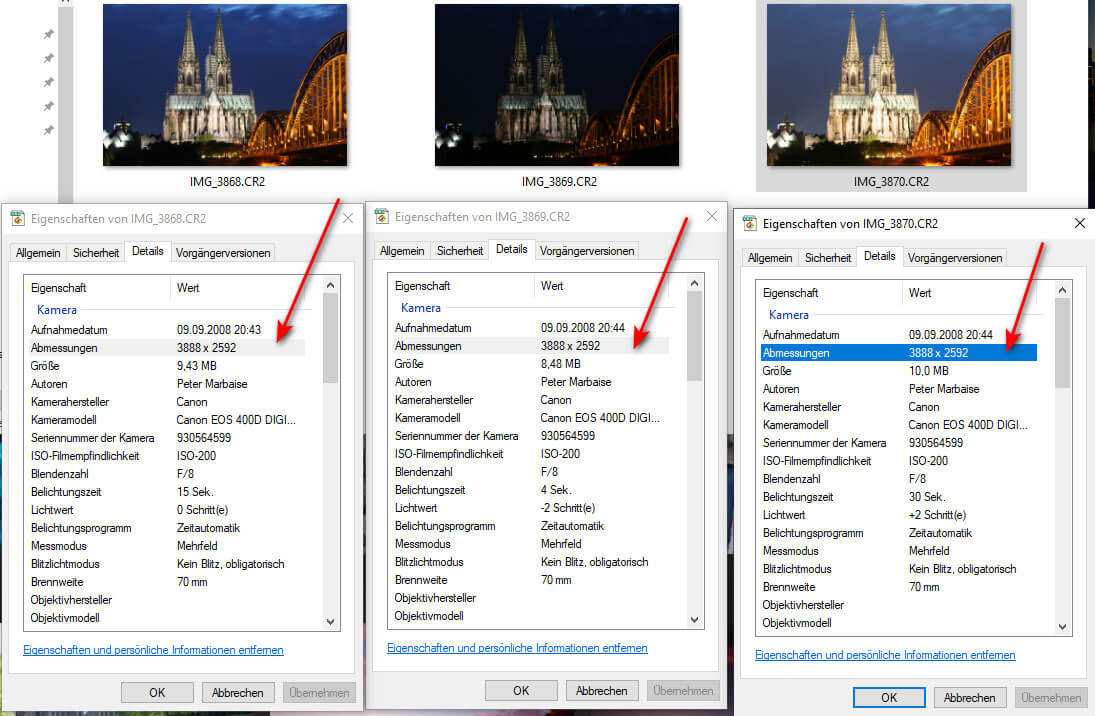Select '9,43 MB' size value in IMG_3868.CR2 dialog

tap(196, 365)
